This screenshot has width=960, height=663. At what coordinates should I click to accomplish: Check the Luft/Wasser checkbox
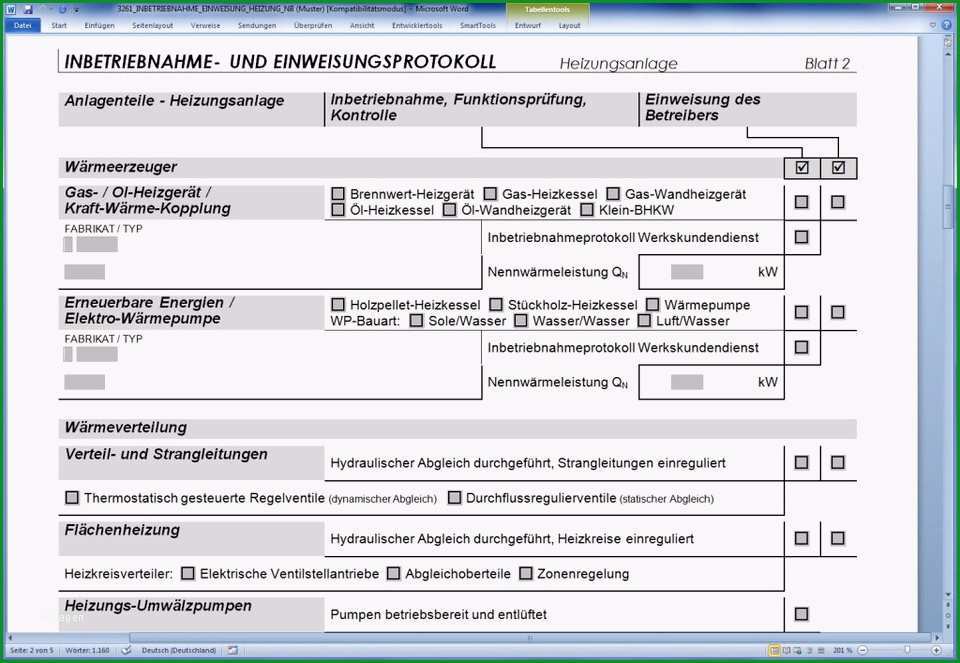click(x=644, y=320)
